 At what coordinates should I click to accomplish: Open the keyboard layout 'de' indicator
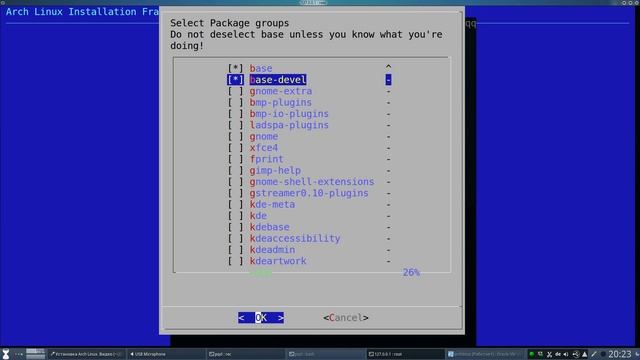[558, 354]
